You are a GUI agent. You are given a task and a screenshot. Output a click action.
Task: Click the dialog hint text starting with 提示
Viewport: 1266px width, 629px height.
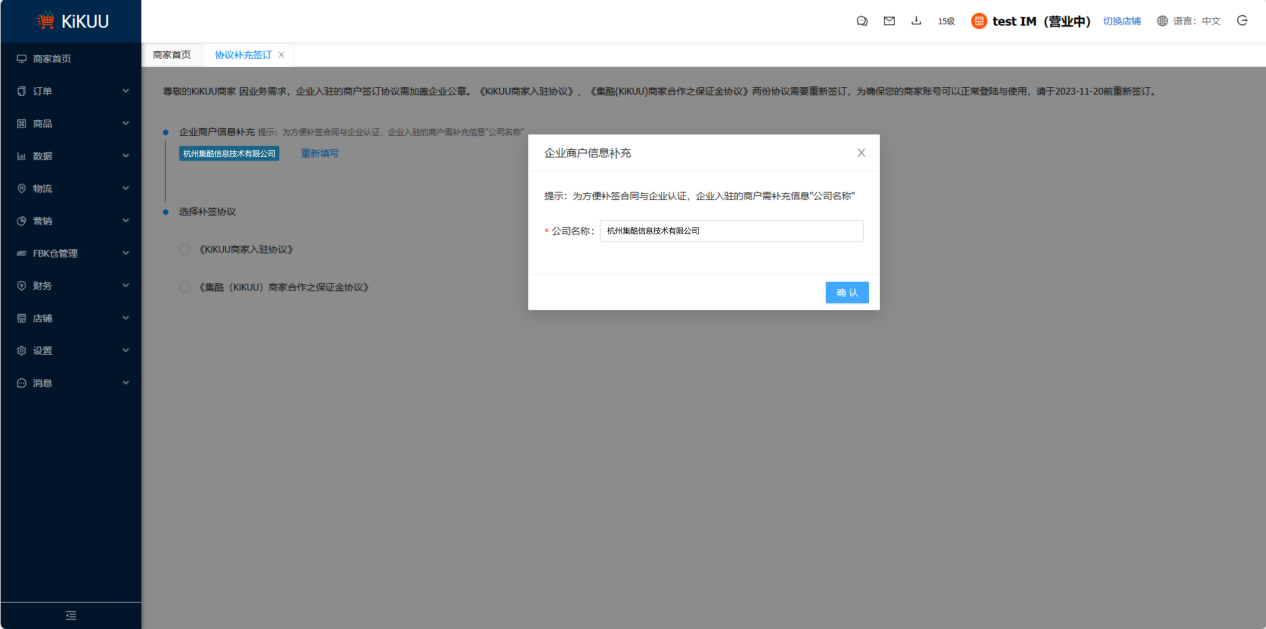(699, 196)
